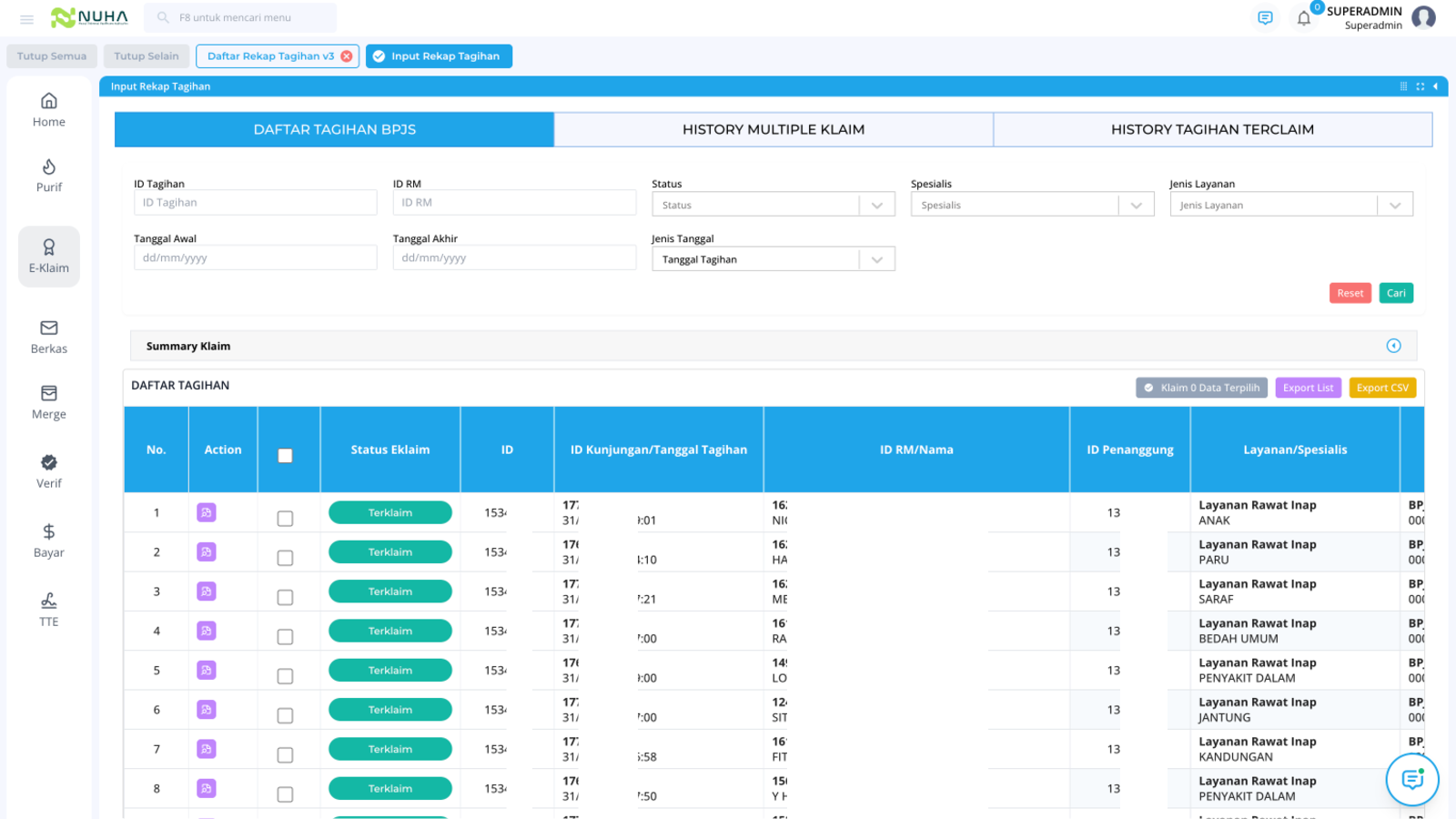1456x819 pixels.
Task: Open the Jenis Layanan dropdown
Action: pos(1291,205)
